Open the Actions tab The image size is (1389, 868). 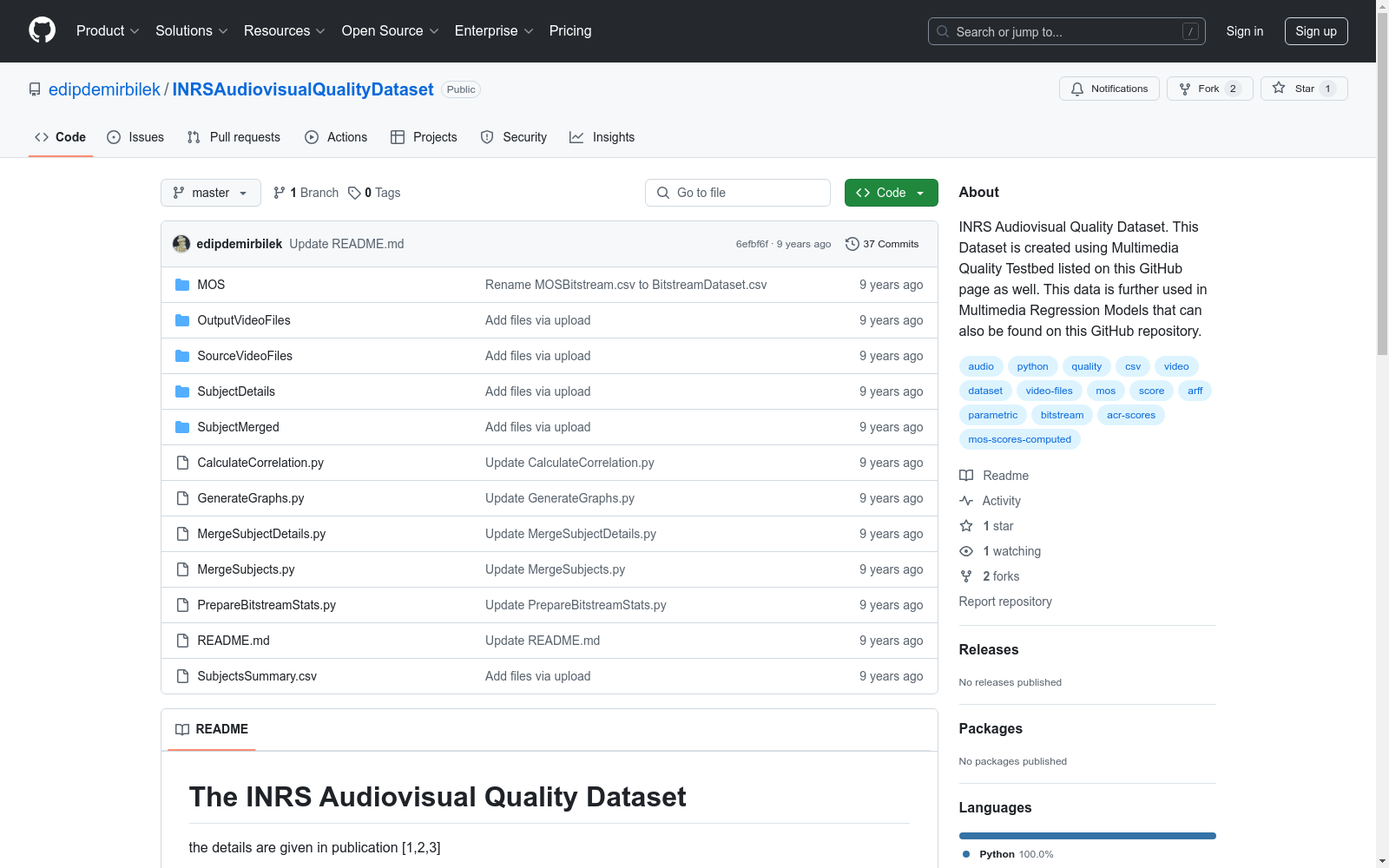point(336,137)
